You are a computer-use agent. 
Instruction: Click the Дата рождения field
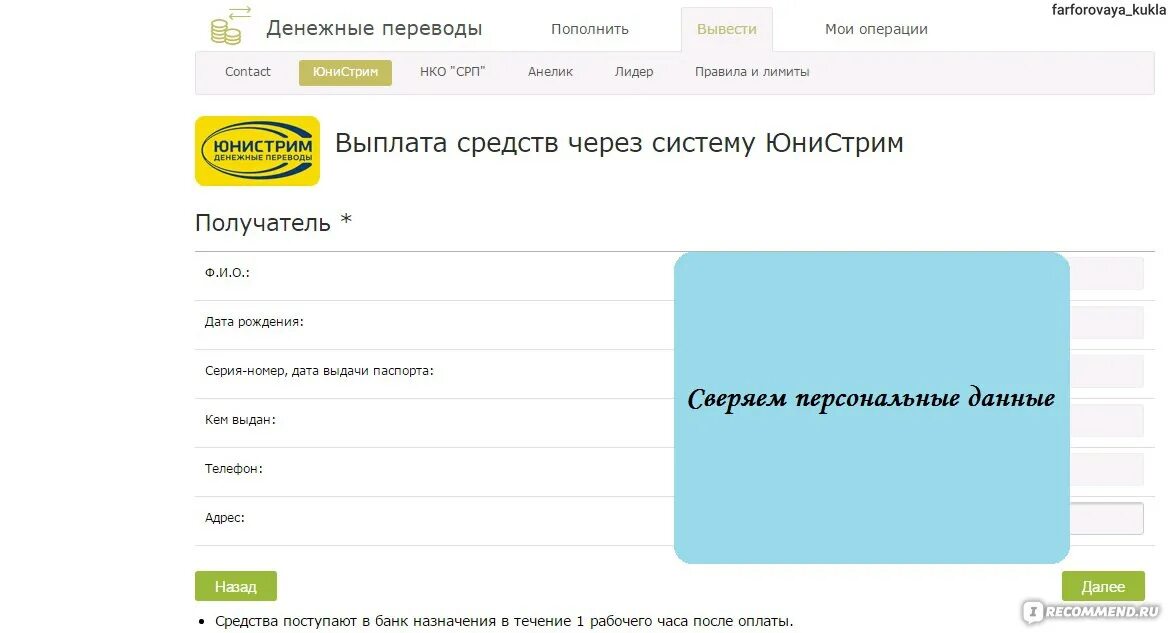pos(1107,323)
